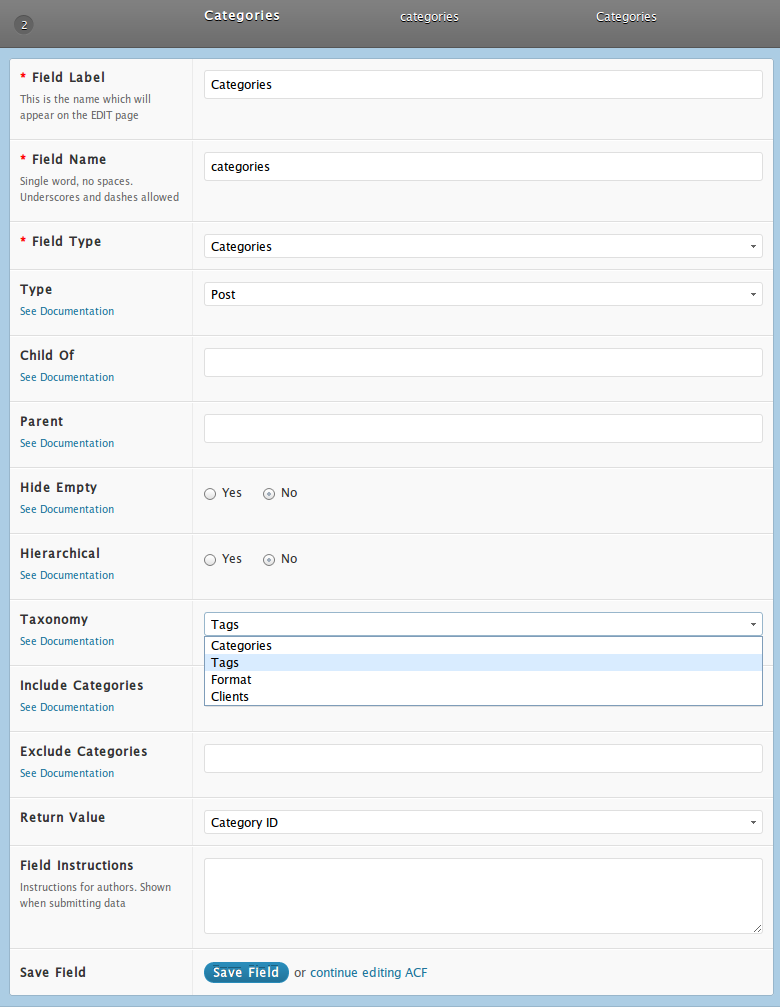Open the Return Value dropdown
Viewport: 780px width, 1007px height.
483,822
